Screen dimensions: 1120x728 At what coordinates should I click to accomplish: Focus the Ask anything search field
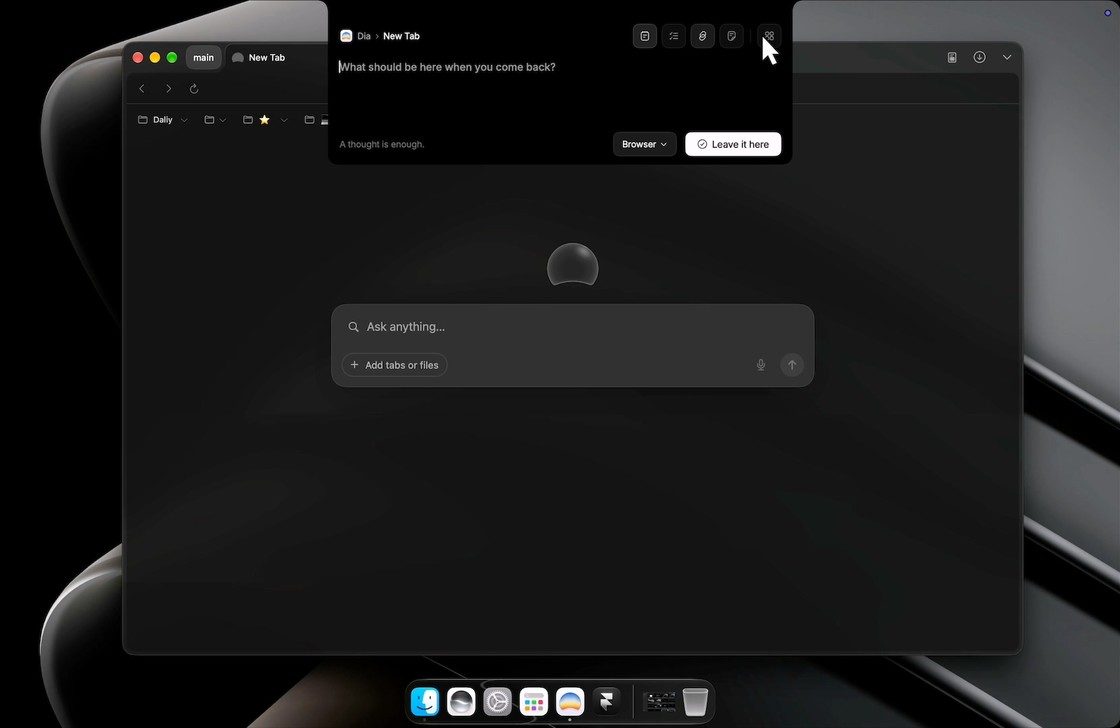pyautogui.click(x=572, y=326)
